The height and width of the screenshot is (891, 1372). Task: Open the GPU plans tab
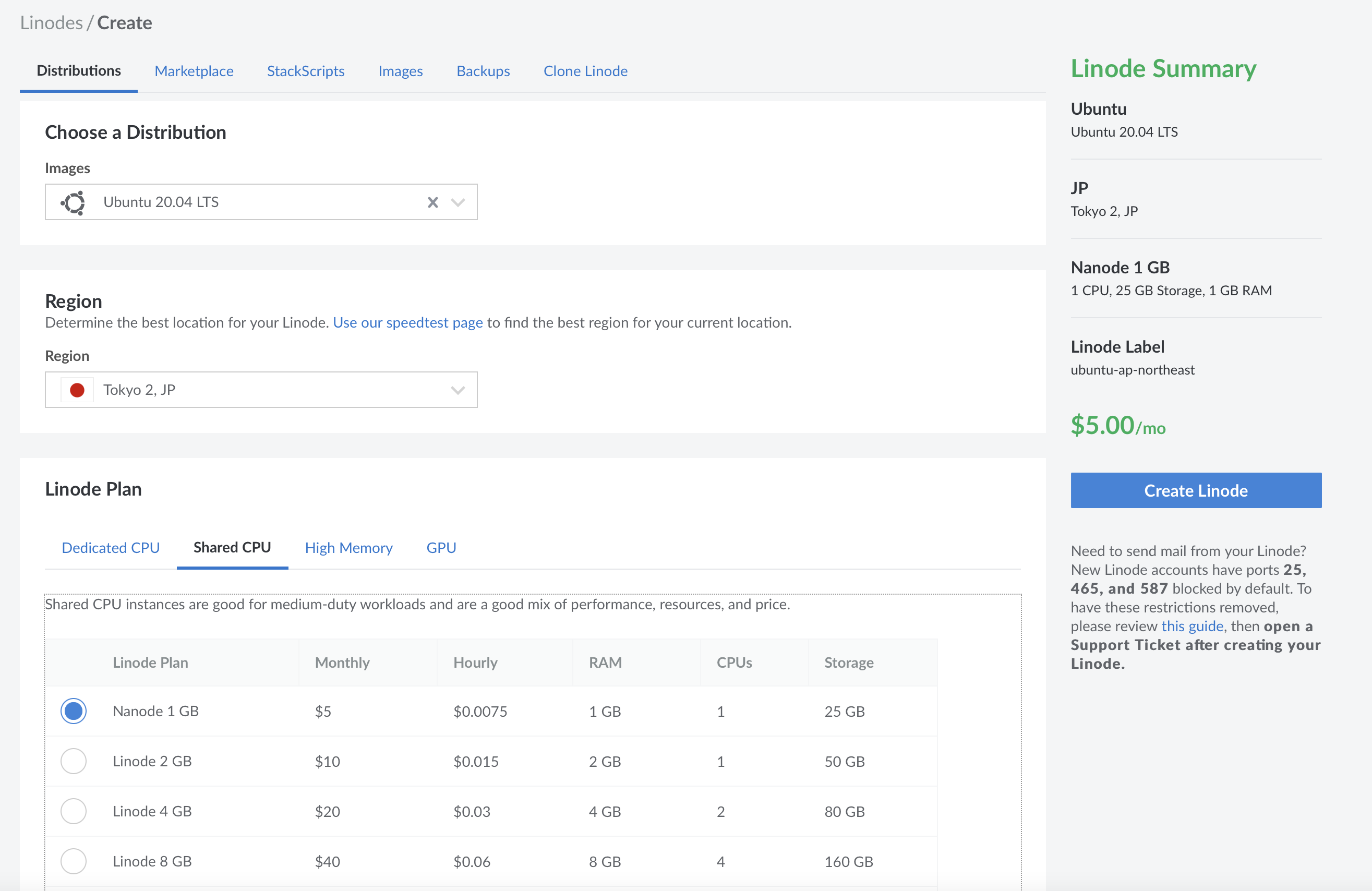pyautogui.click(x=441, y=548)
